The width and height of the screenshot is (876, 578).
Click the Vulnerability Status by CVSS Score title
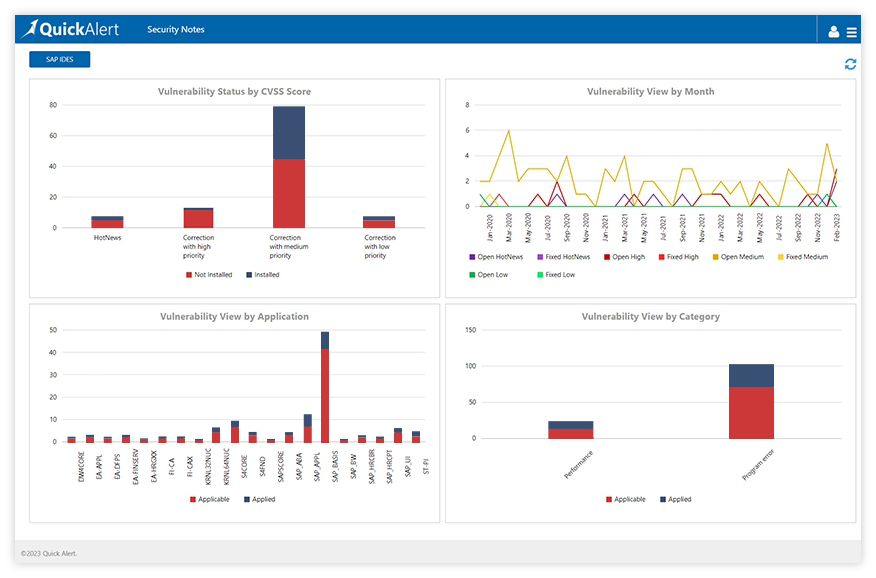234,92
